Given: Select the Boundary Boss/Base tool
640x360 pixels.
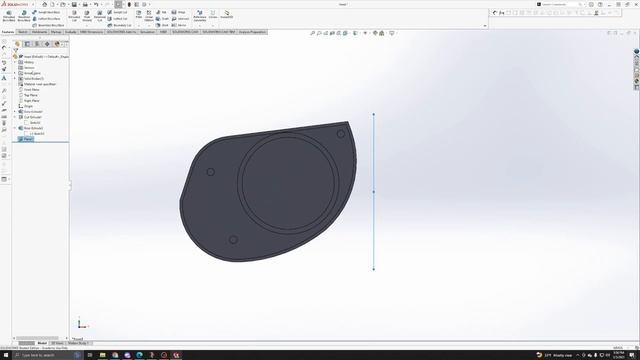Looking at the screenshot, I should tap(48, 25).
